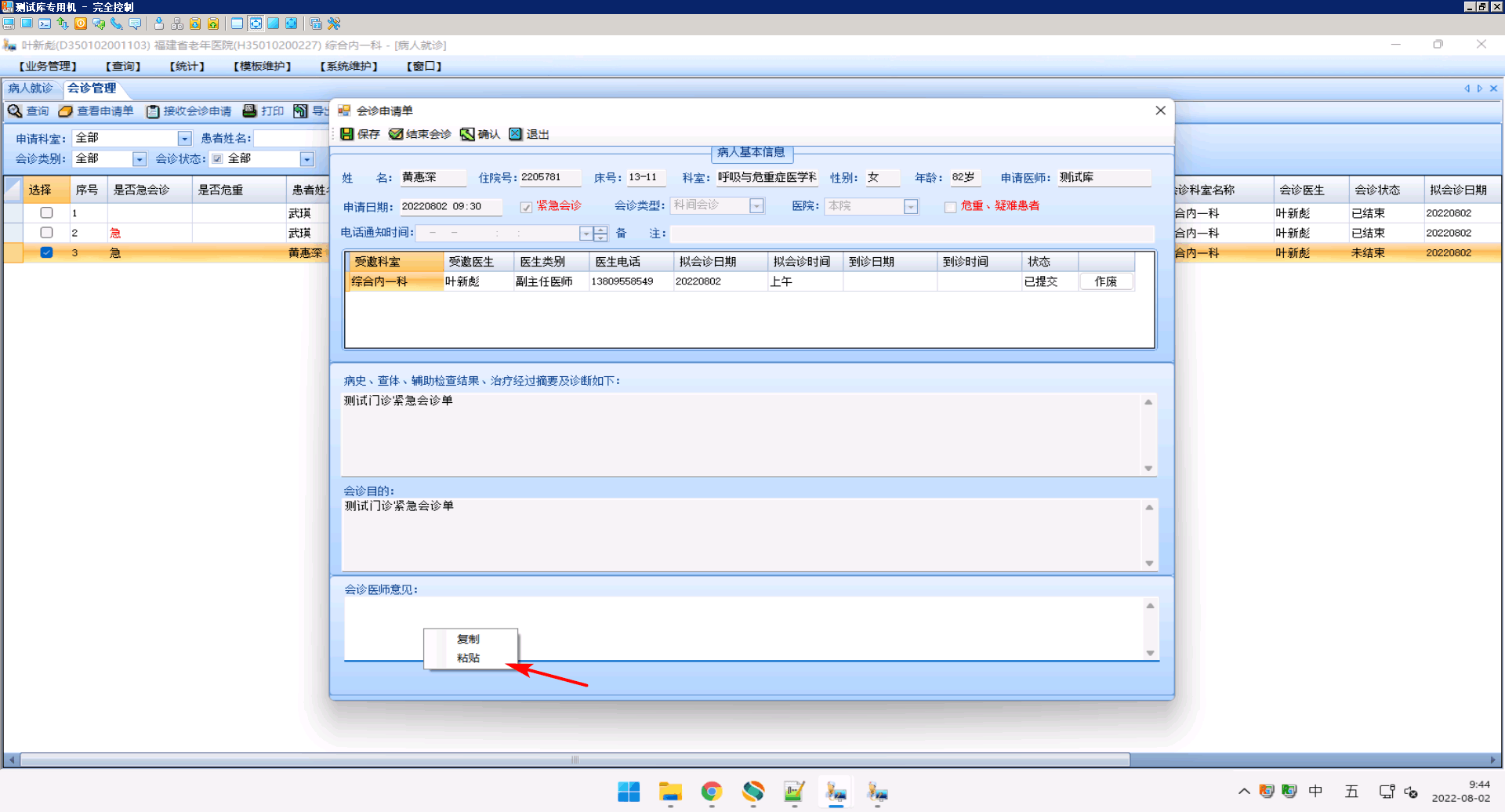The image size is (1505, 812).
Task: Expand the 医院 combo box
Action: pyautogui.click(x=911, y=206)
